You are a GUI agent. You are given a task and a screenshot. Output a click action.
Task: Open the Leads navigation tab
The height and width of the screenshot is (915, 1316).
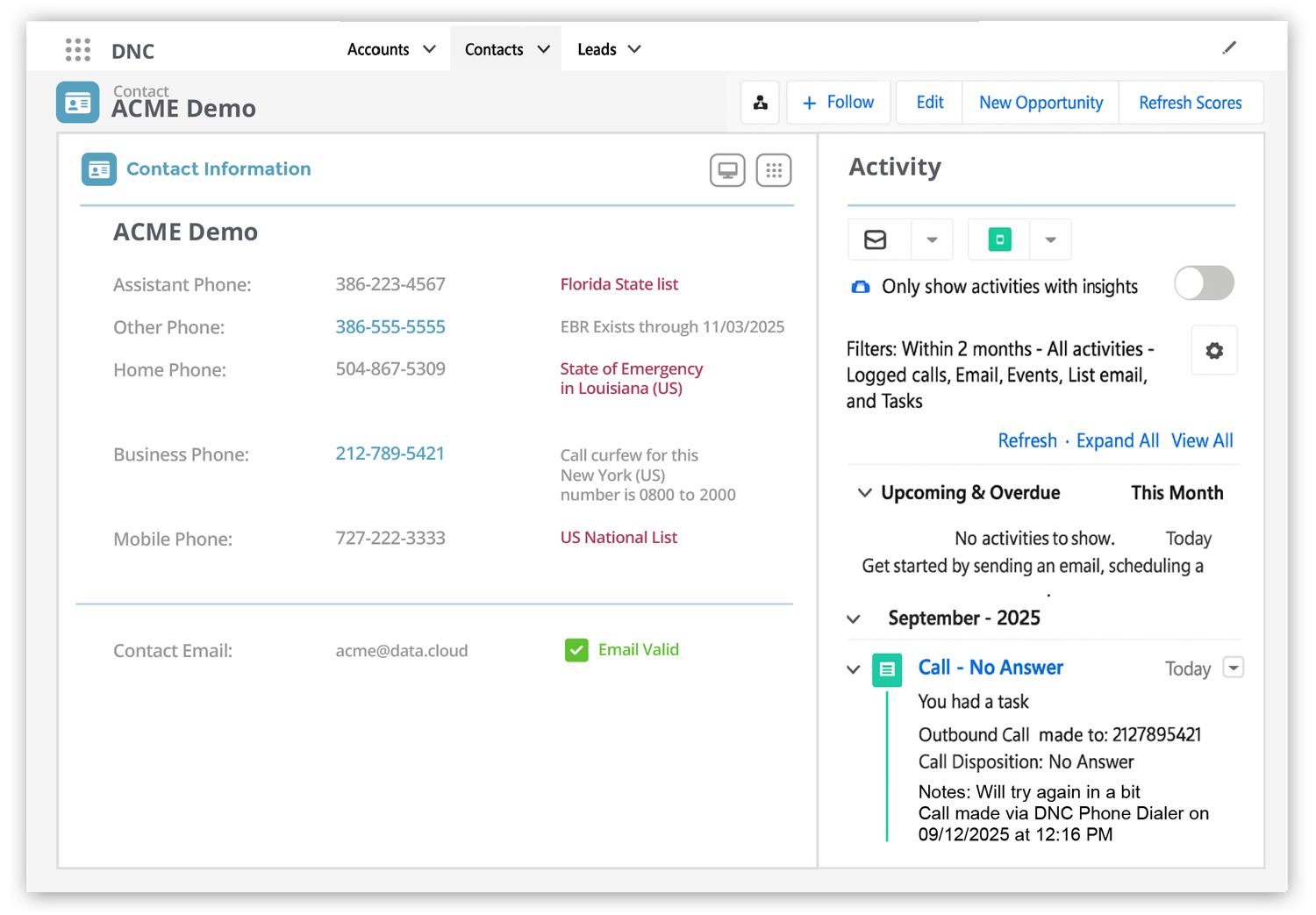pos(608,50)
